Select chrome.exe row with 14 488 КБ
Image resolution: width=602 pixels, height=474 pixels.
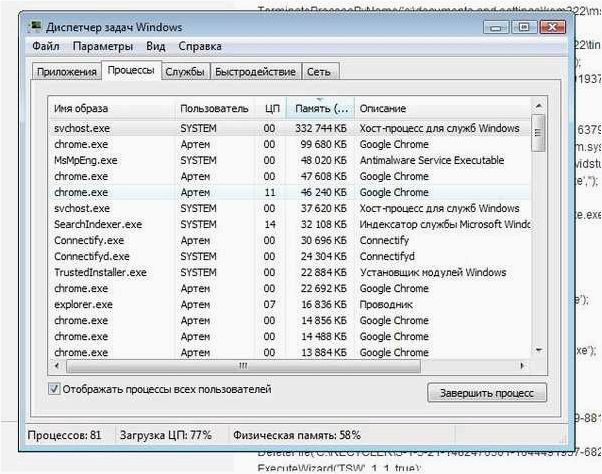coord(290,337)
